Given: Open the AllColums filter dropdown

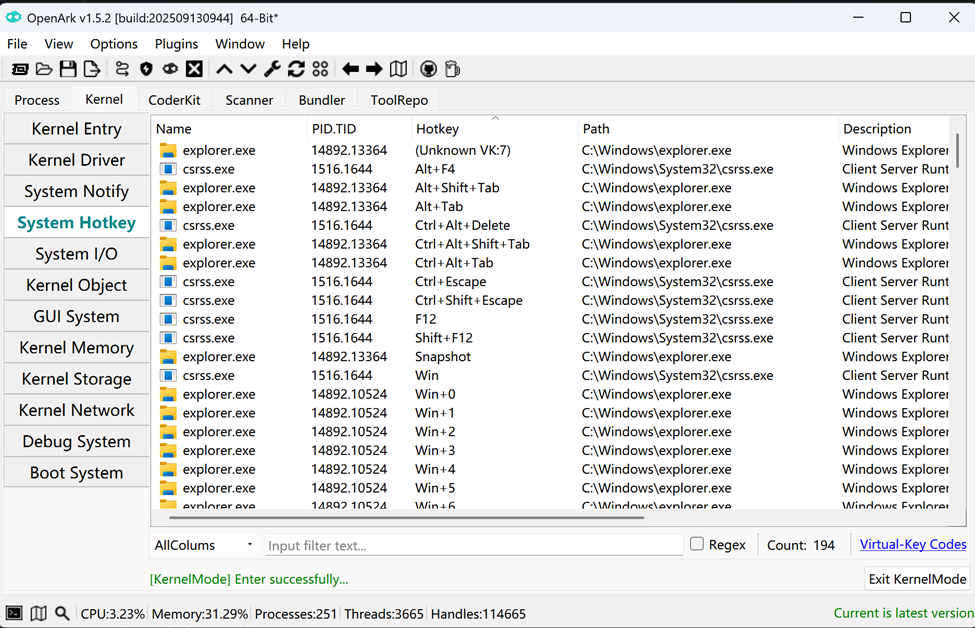Looking at the screenshot, I should (204, 545).
